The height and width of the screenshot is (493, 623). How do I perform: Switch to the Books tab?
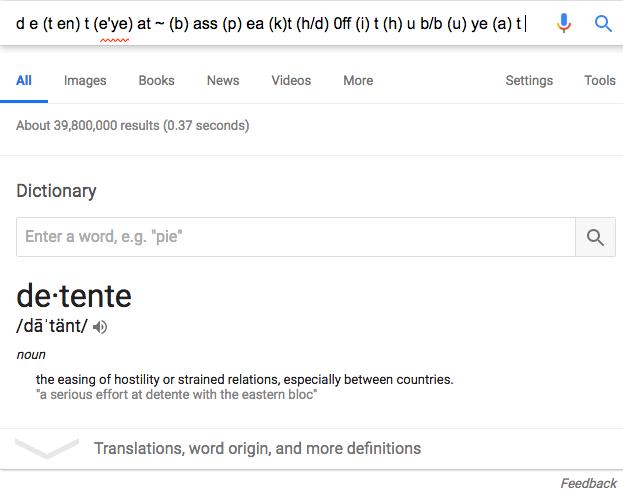pyautogui.click(x=156, y=81)
